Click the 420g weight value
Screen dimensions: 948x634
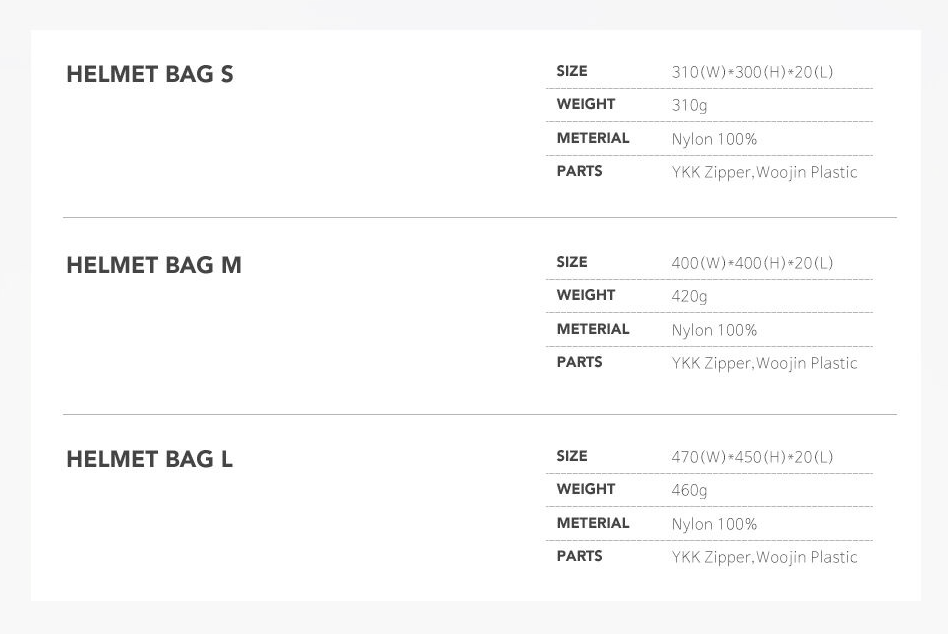coord(689,296)
